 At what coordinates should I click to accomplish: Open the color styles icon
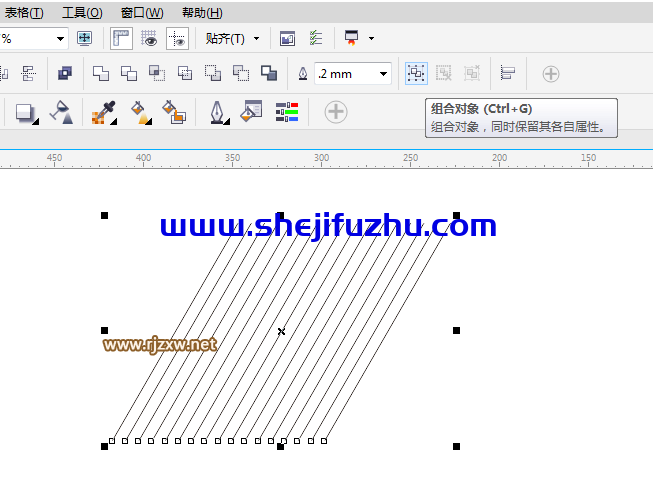pos(287,112)
